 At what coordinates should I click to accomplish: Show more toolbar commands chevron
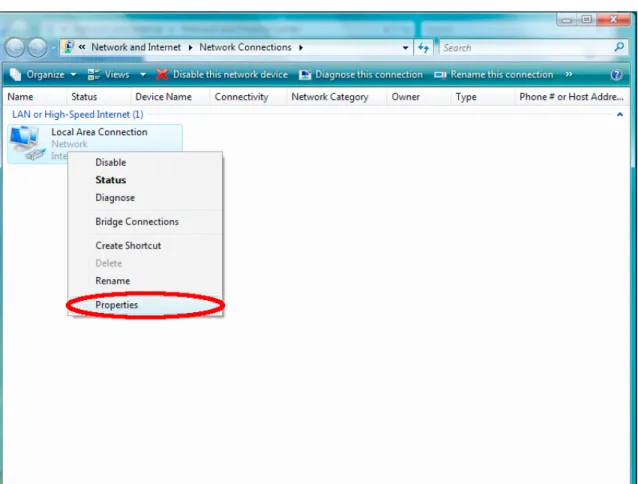[x=569, y=74]
